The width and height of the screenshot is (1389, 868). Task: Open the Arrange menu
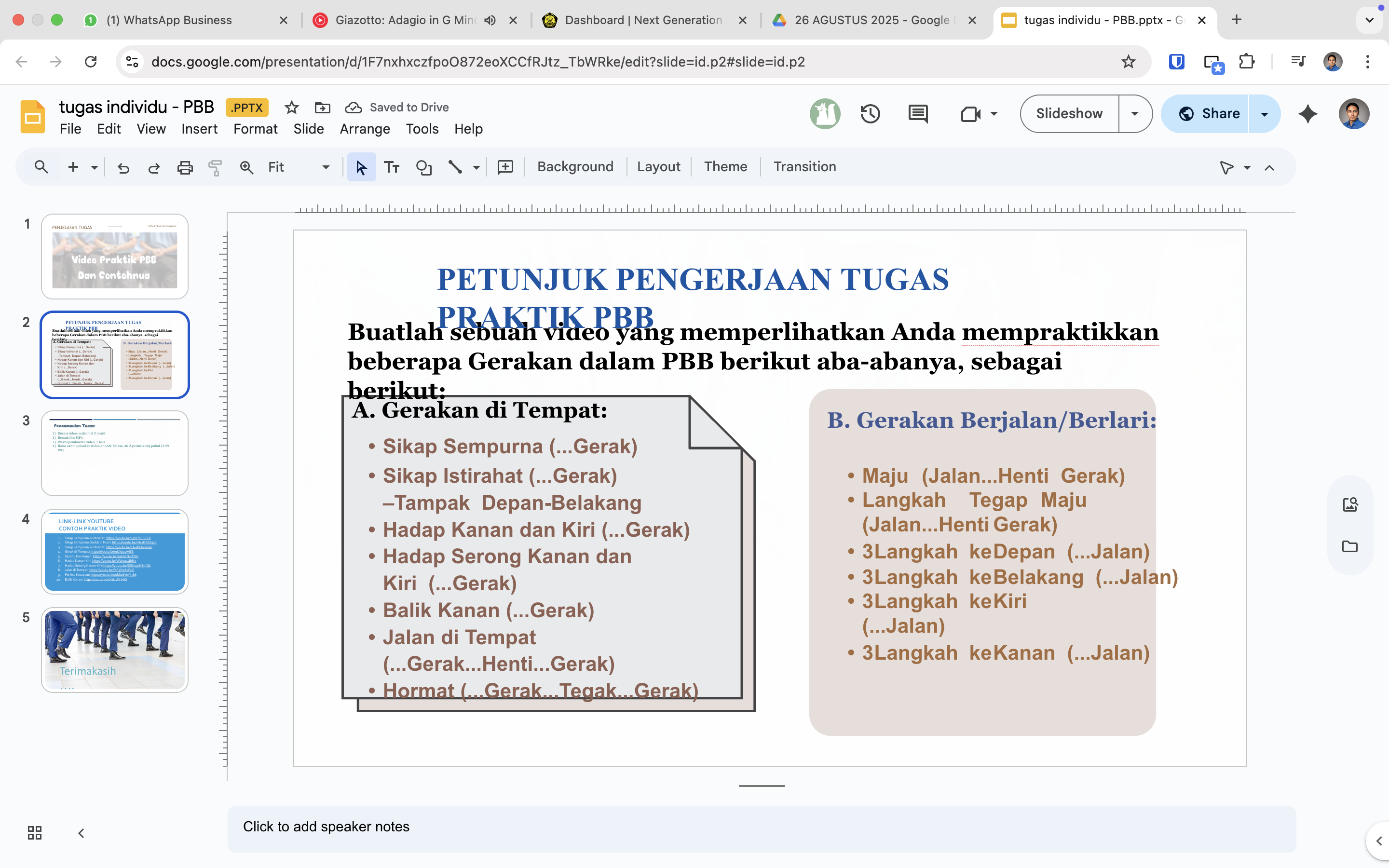(x=365, y=129)
